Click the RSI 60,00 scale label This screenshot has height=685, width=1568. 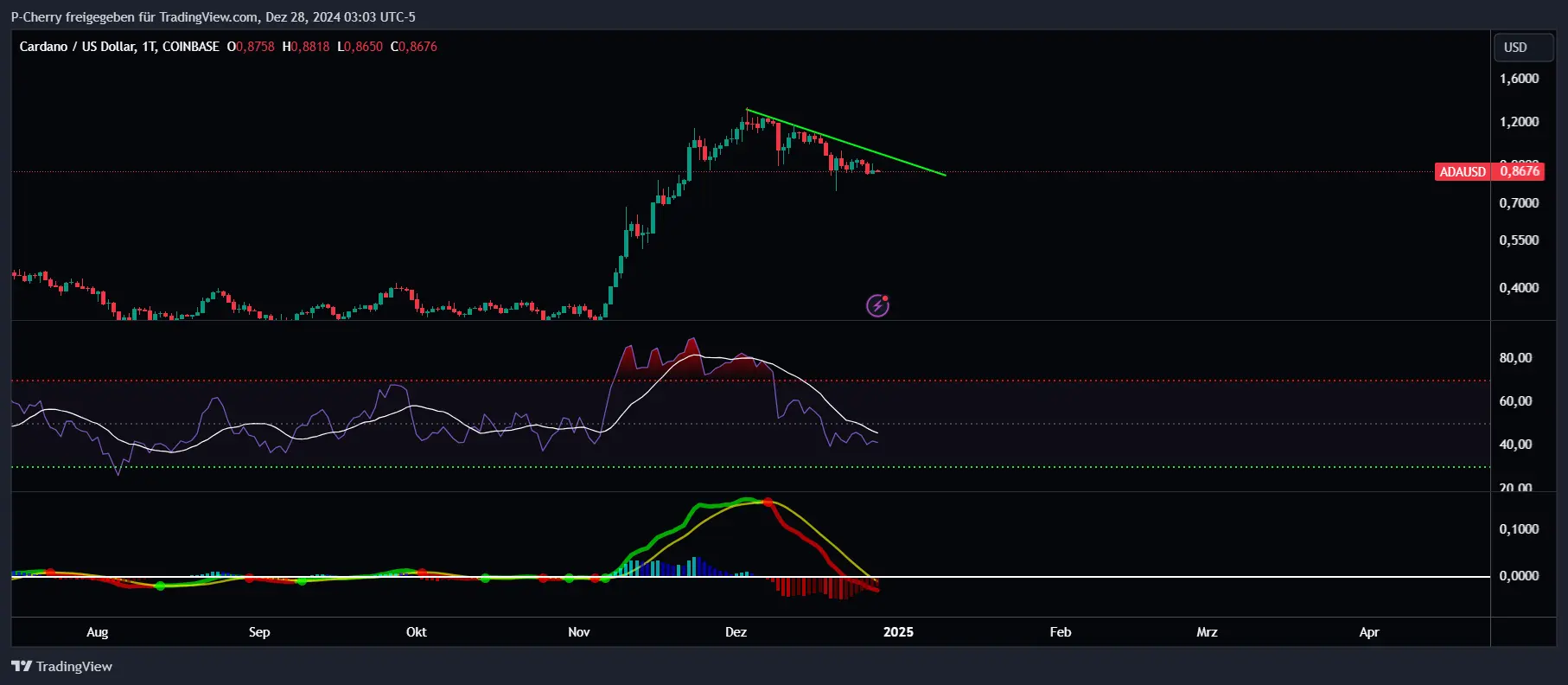click(1515, 401)
